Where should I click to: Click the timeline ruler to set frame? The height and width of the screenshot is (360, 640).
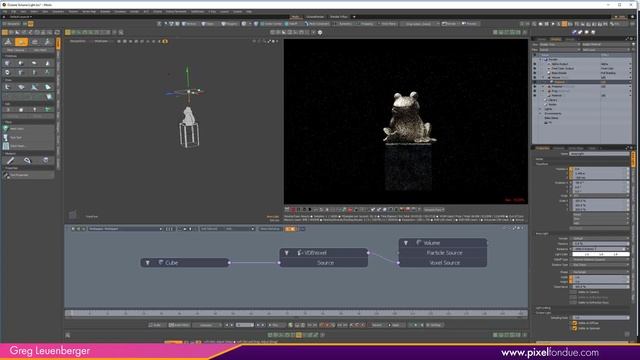[296, 313]
